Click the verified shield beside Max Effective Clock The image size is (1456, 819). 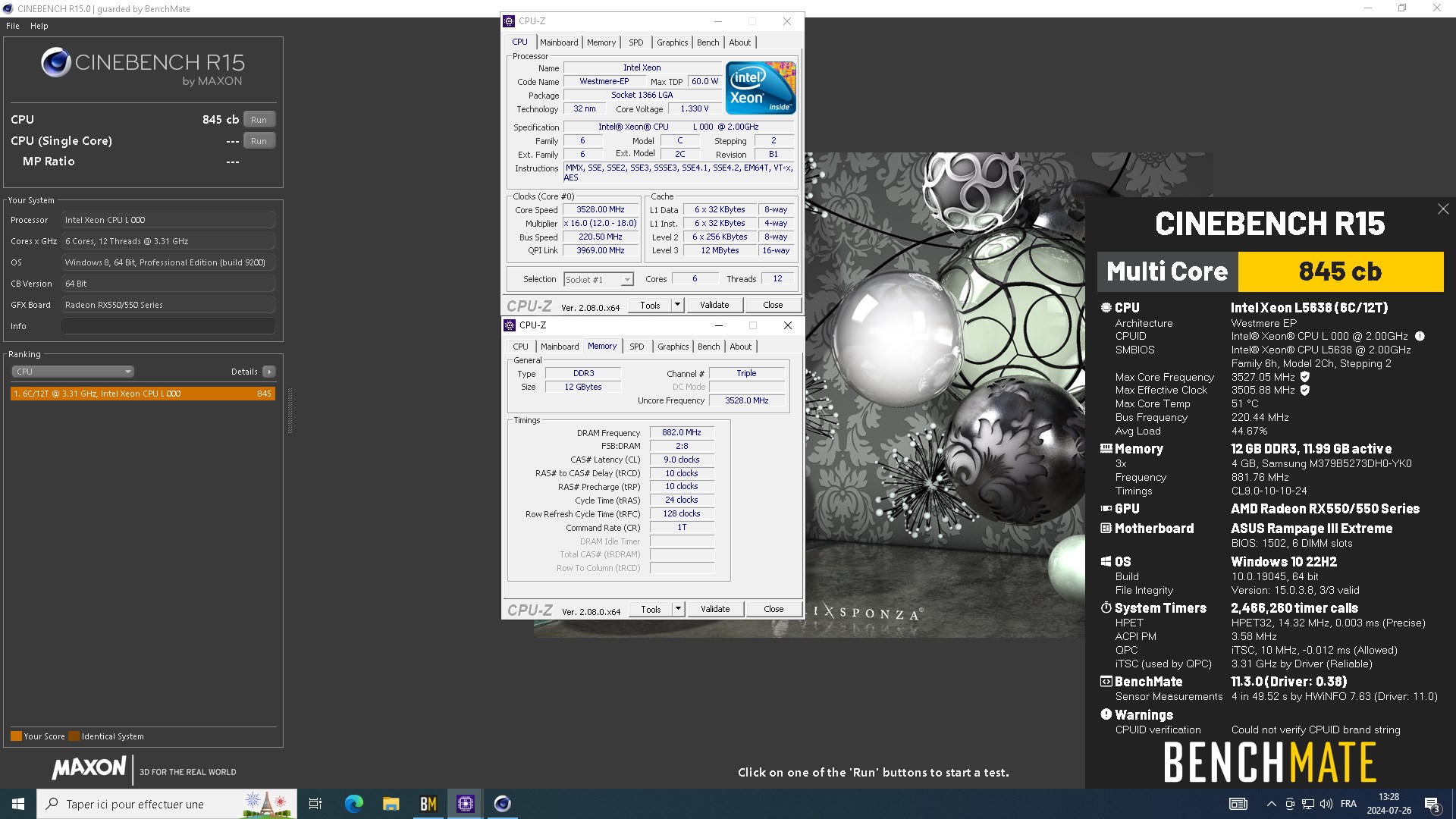[x=1305, y=391]
